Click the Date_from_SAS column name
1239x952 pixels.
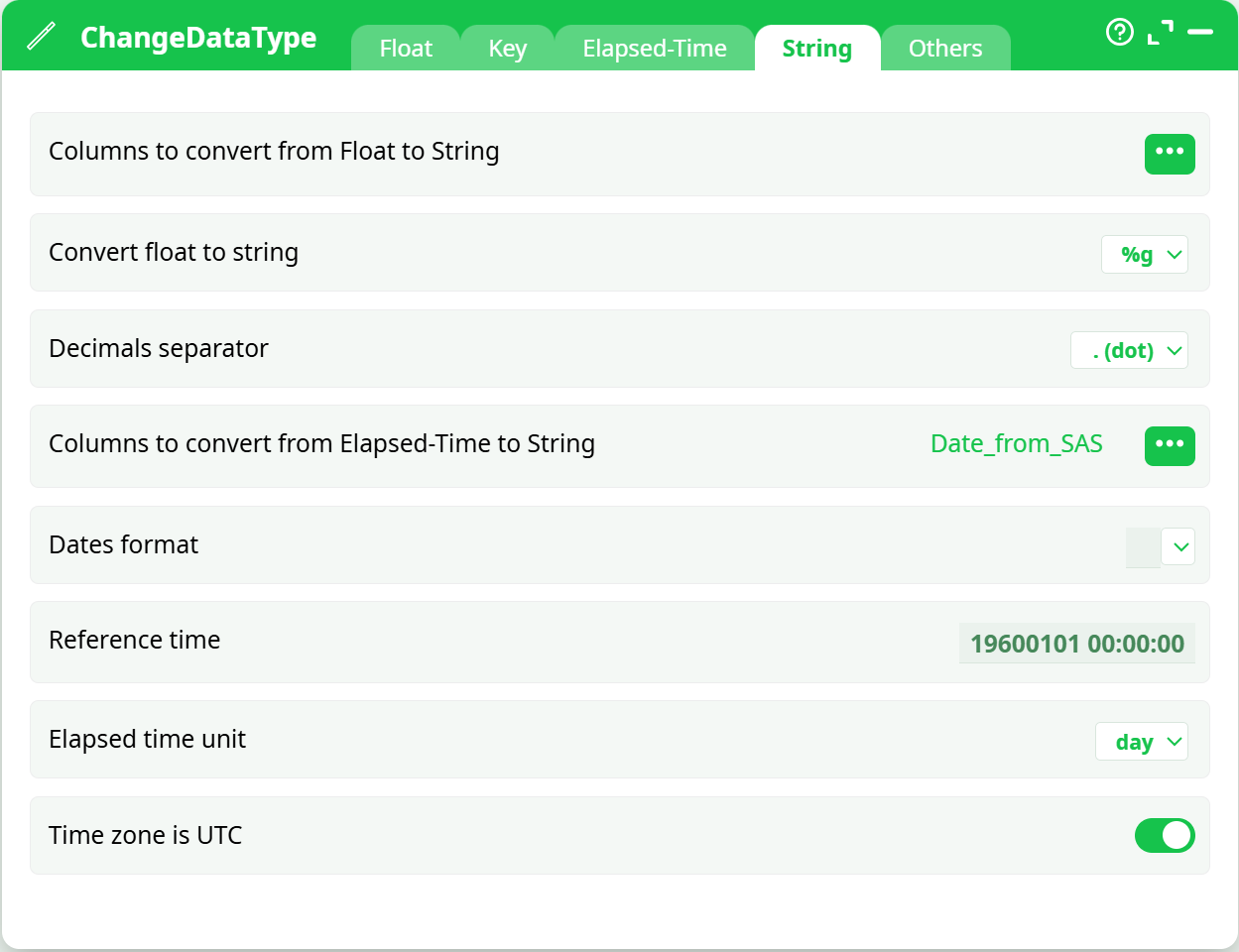coord(1016,444)
